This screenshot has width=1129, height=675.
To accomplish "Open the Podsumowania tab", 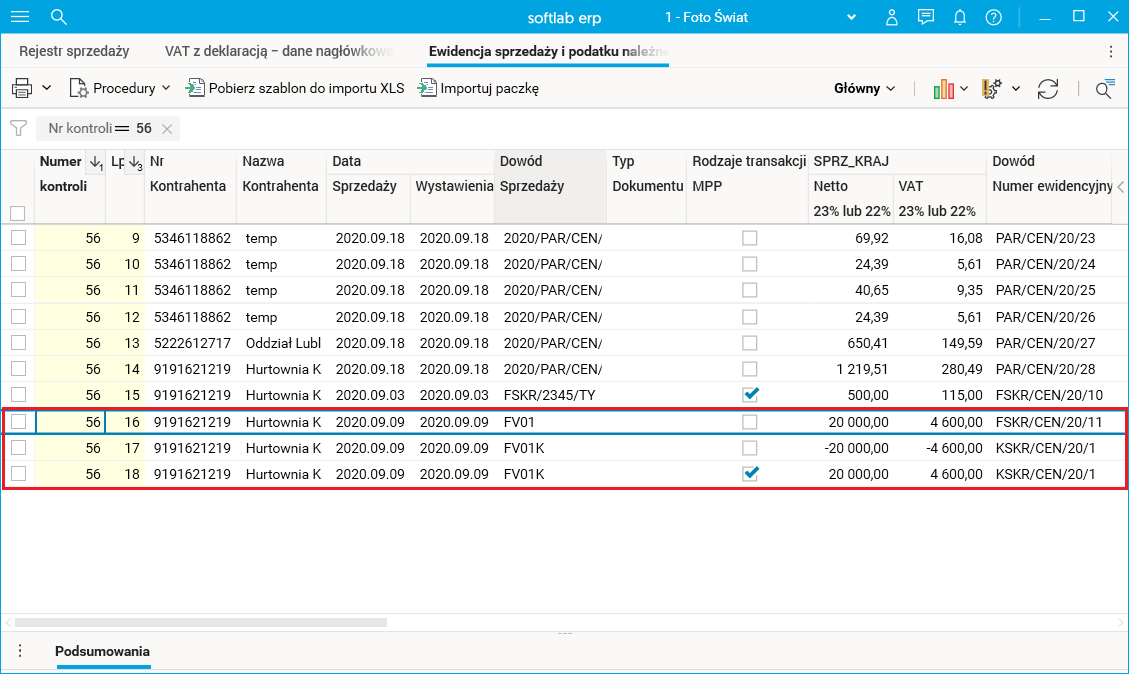I will point(102,652).
